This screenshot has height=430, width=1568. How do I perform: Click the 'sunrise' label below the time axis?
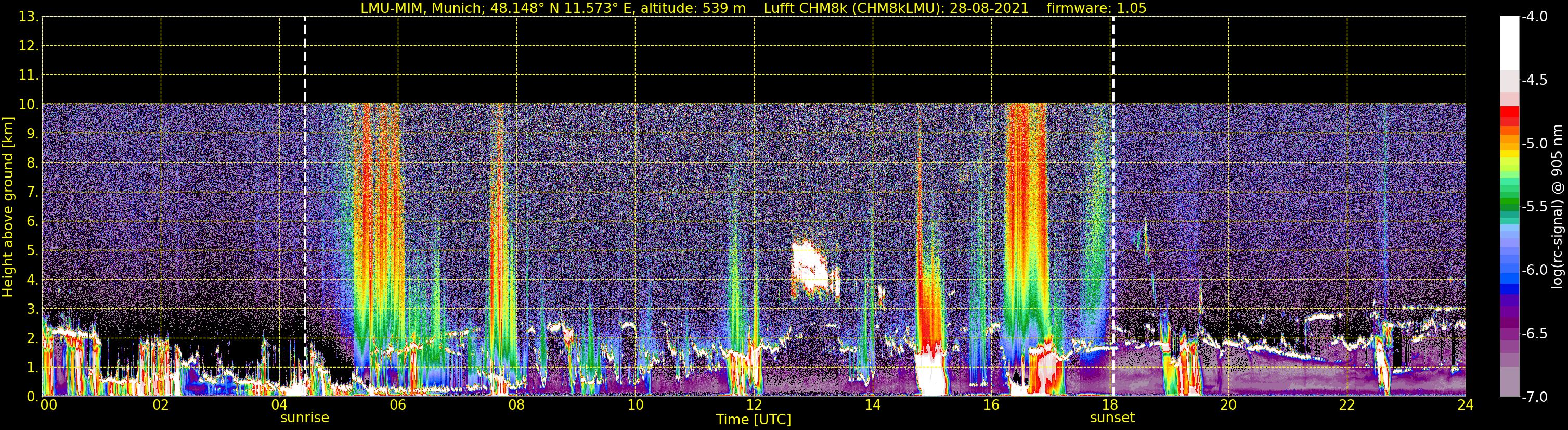pos(304,418)
